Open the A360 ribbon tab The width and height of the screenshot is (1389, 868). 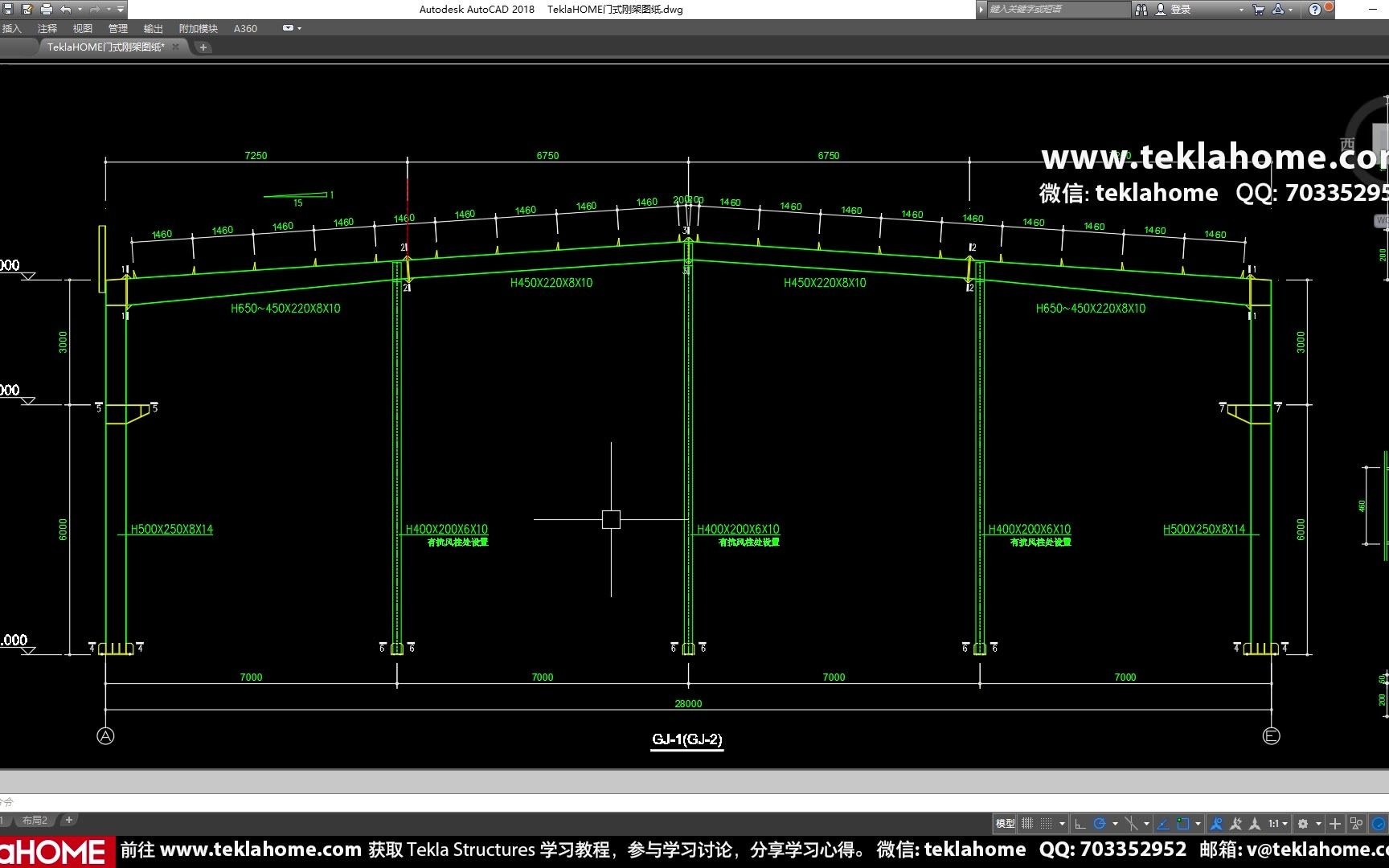point(246,28)
